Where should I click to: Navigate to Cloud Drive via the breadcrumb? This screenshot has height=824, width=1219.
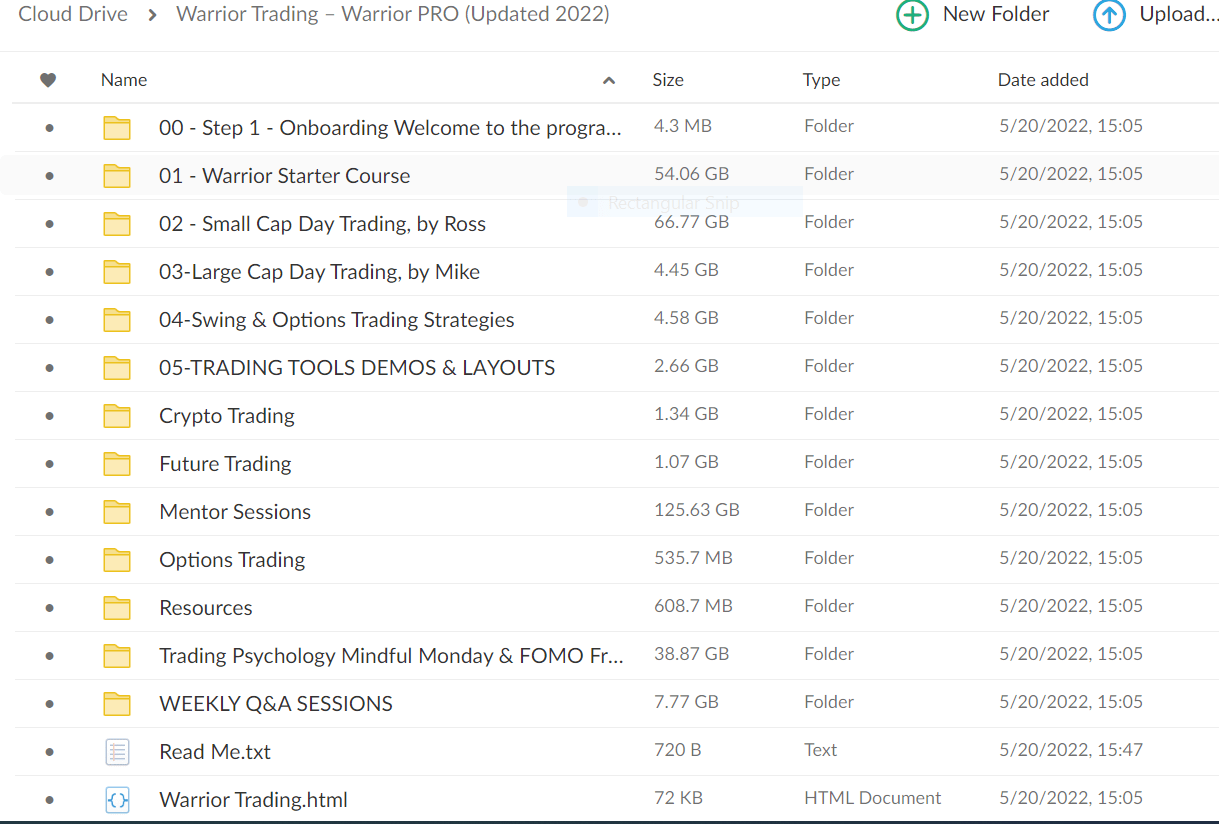pyautogui.click(x=73, y=14)
